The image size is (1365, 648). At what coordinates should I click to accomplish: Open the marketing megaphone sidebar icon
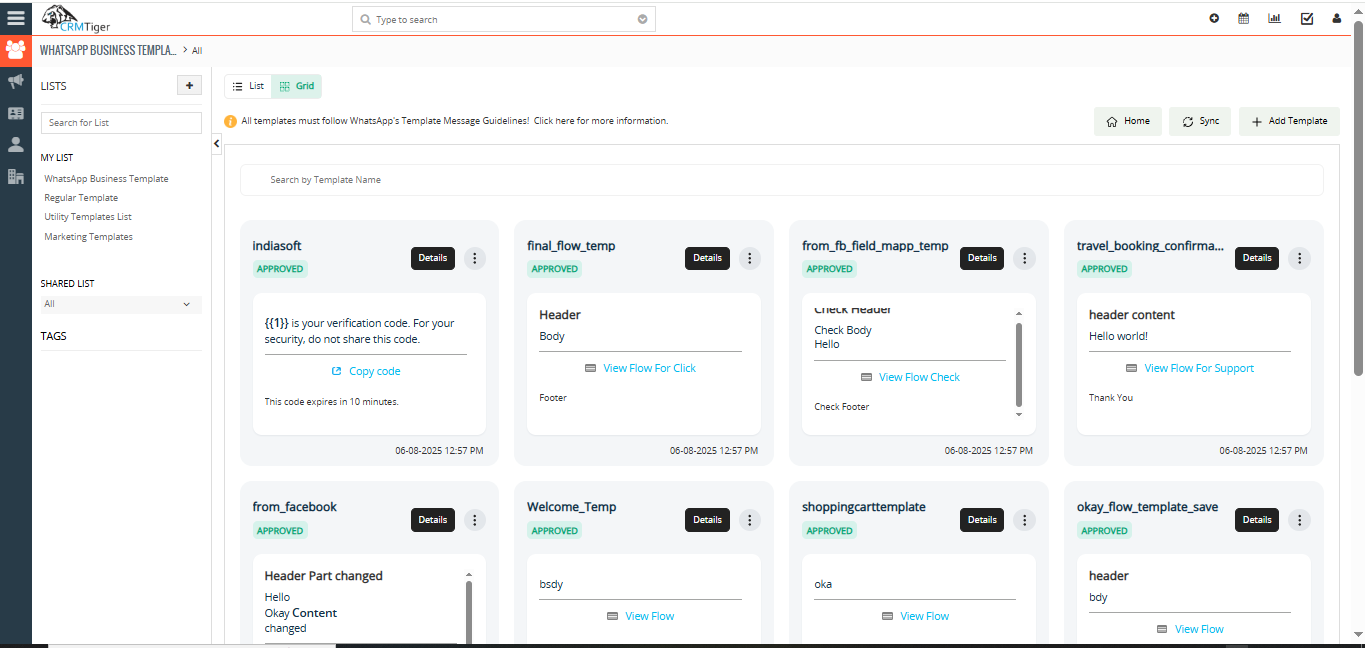point(15,82)
